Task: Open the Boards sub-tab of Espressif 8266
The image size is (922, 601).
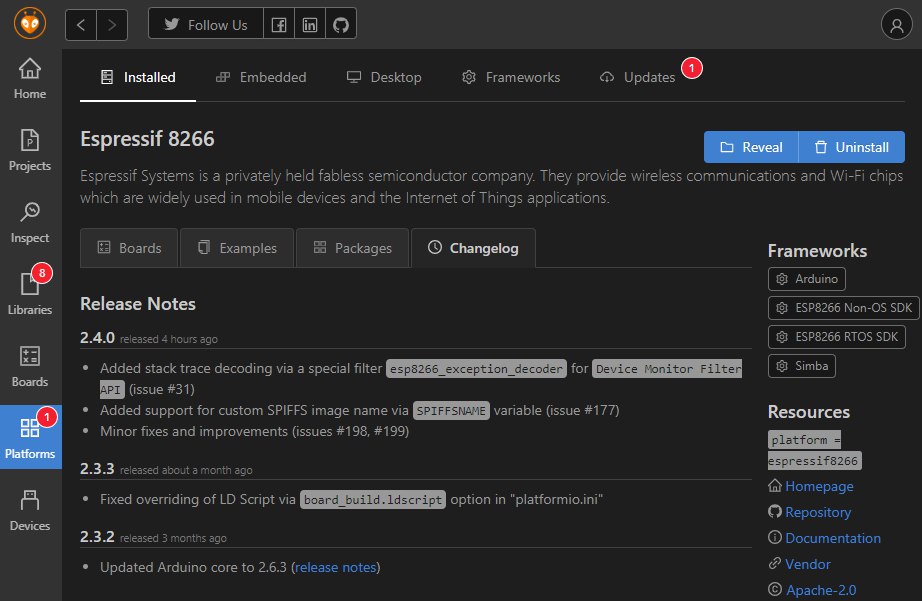Action: click(129, 248)
